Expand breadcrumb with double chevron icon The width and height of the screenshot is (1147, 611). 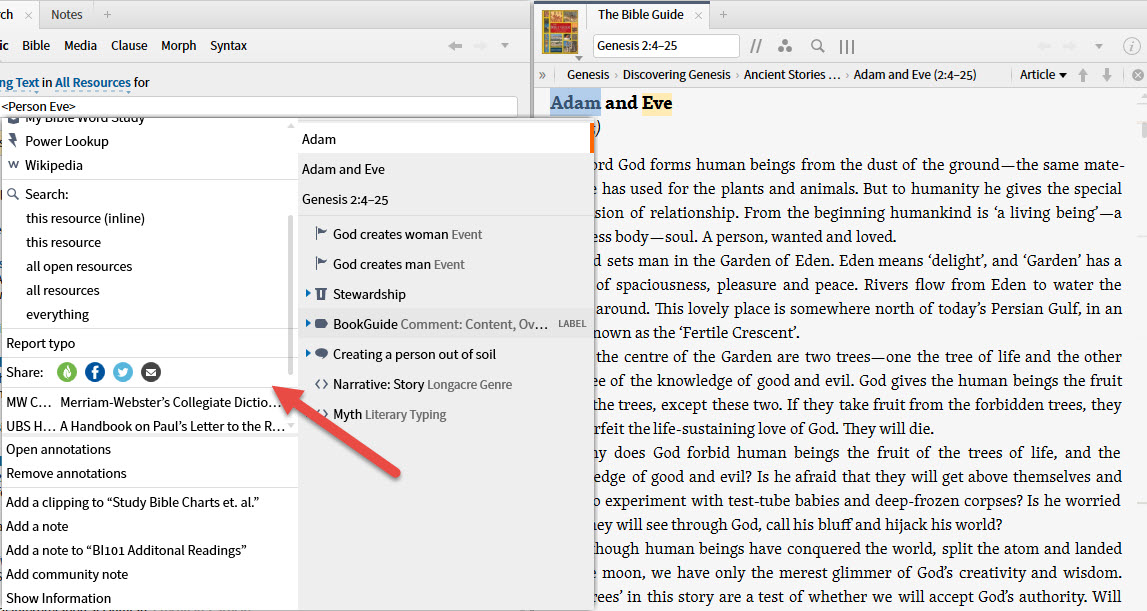tap(542, 75)
